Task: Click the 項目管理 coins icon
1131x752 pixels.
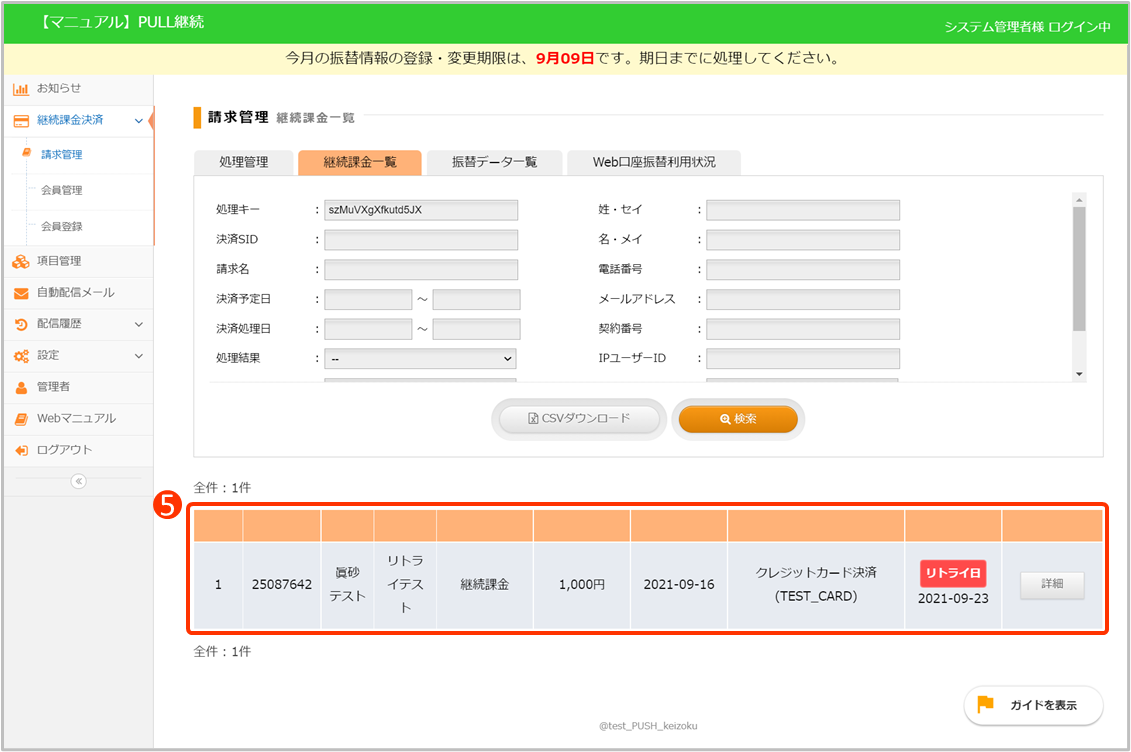Action: point(21,261)
